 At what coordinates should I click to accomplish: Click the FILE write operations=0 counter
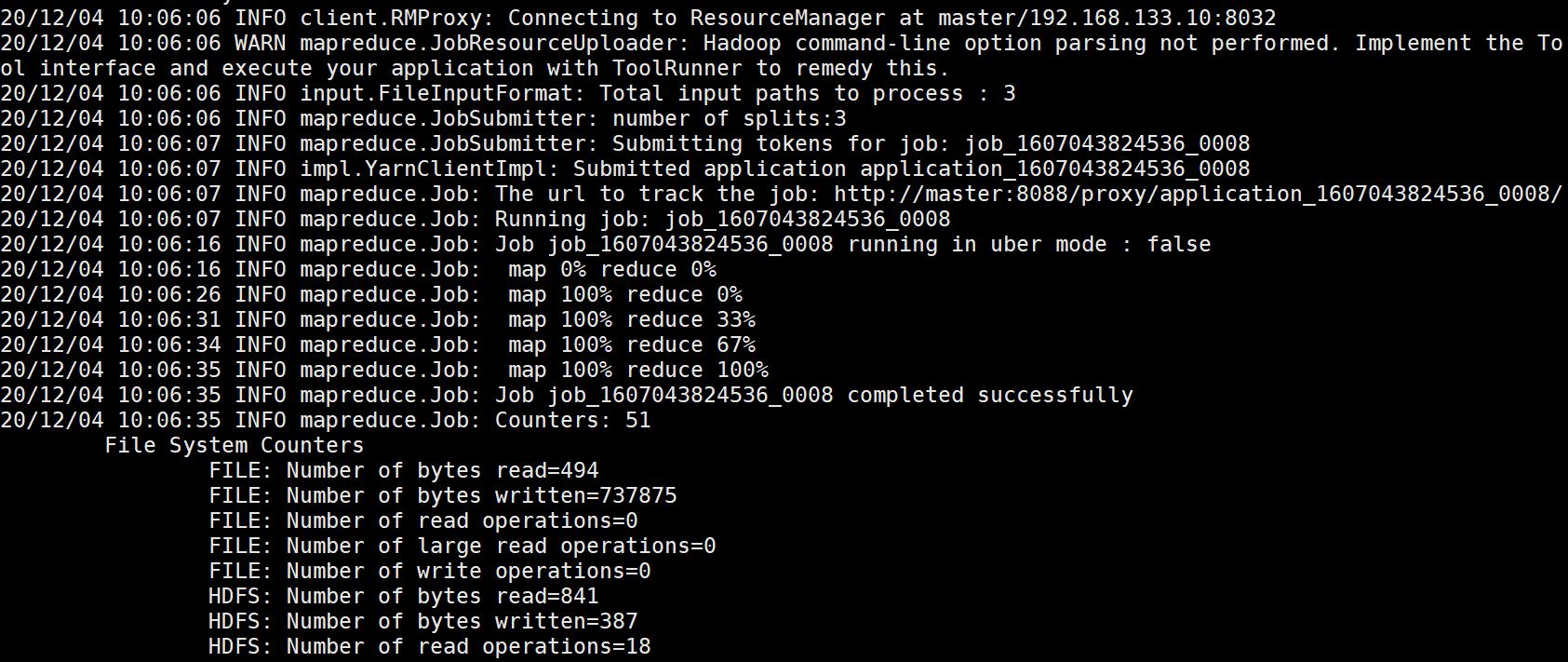(x=429, y=571)
